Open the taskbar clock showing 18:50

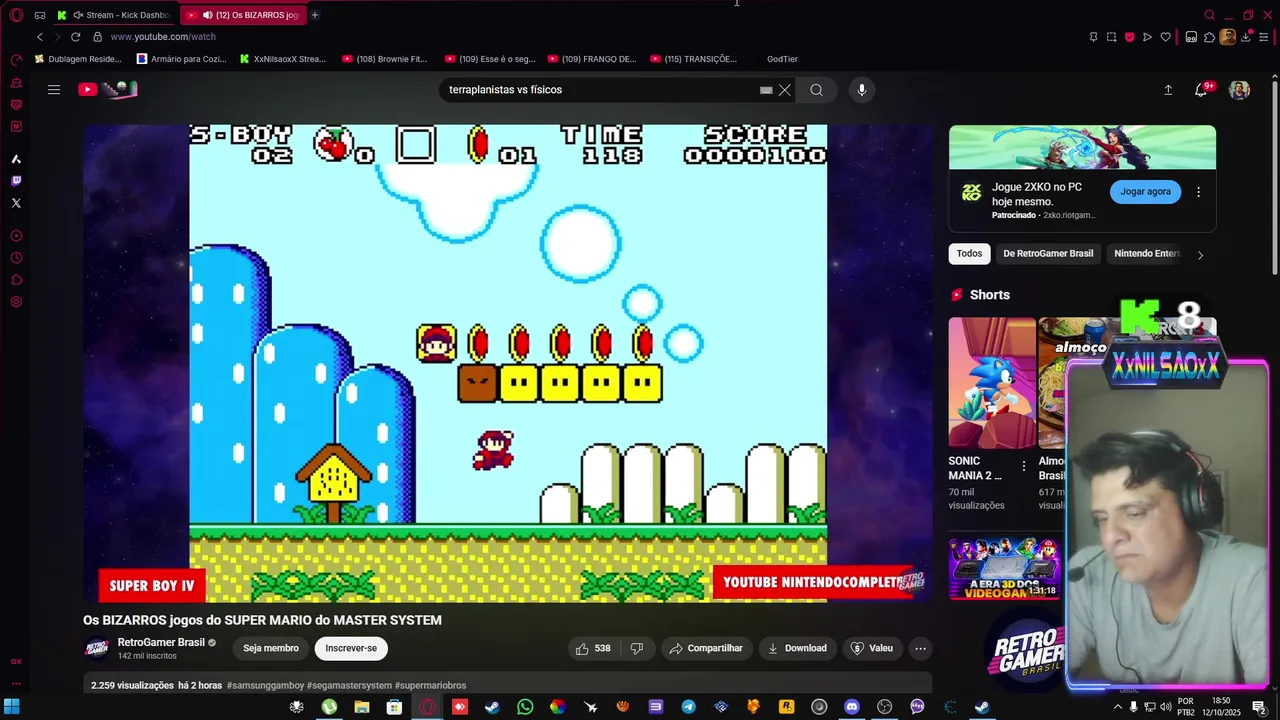coord(1221,707)
